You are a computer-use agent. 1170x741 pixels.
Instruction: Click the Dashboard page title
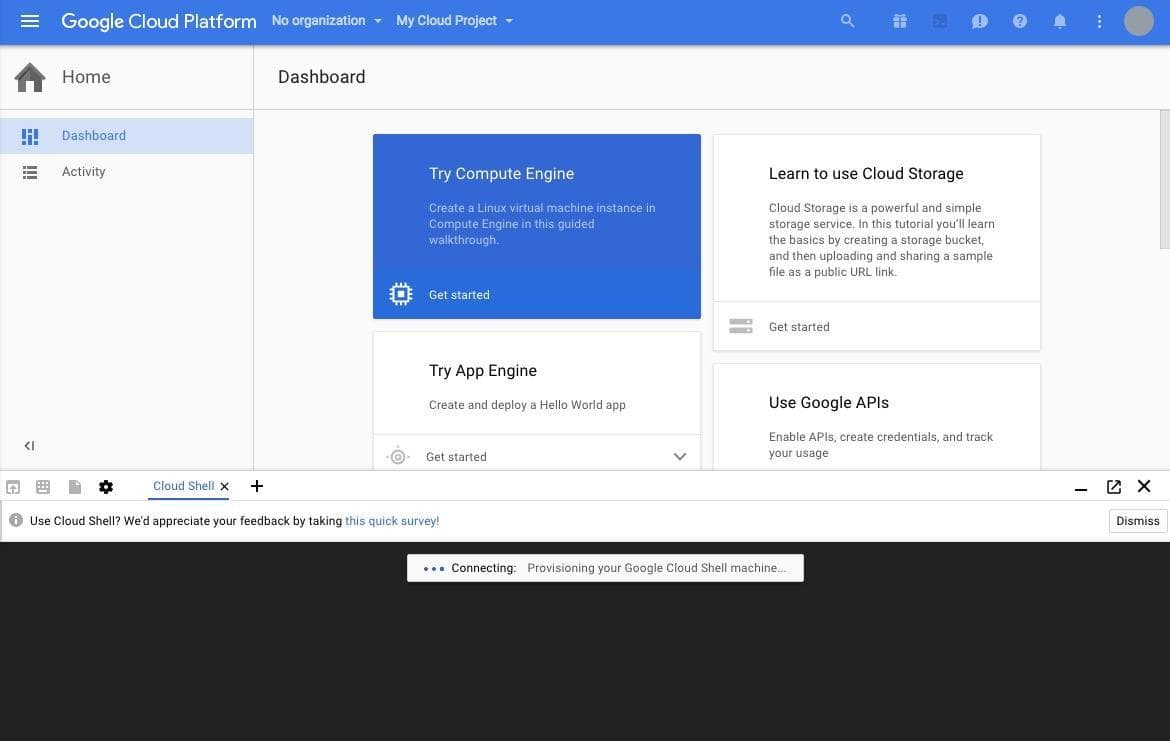pyautogui.click(x=322, y=77)
